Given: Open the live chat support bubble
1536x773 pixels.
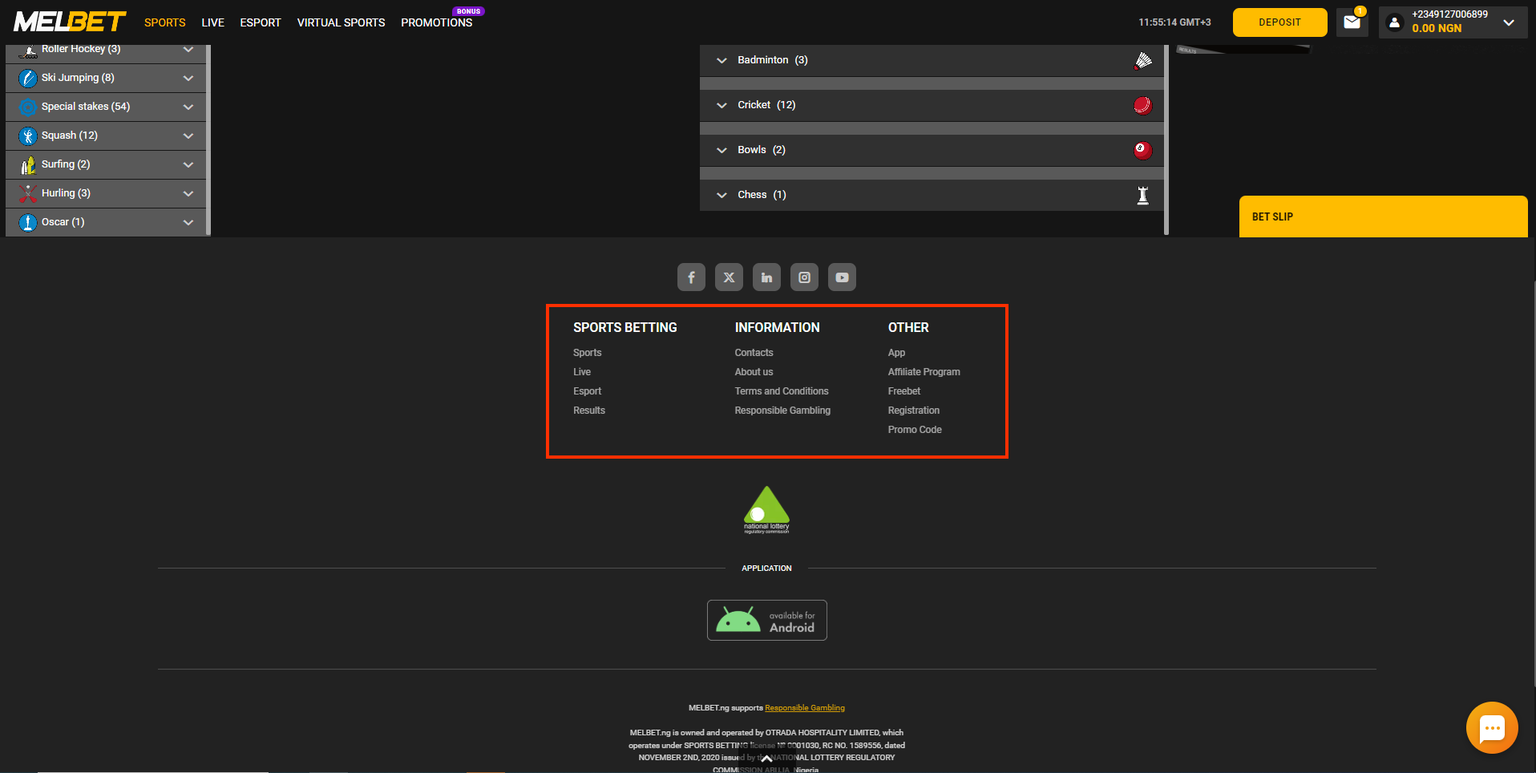Looking at the screenshot, I should (1491, 727).
